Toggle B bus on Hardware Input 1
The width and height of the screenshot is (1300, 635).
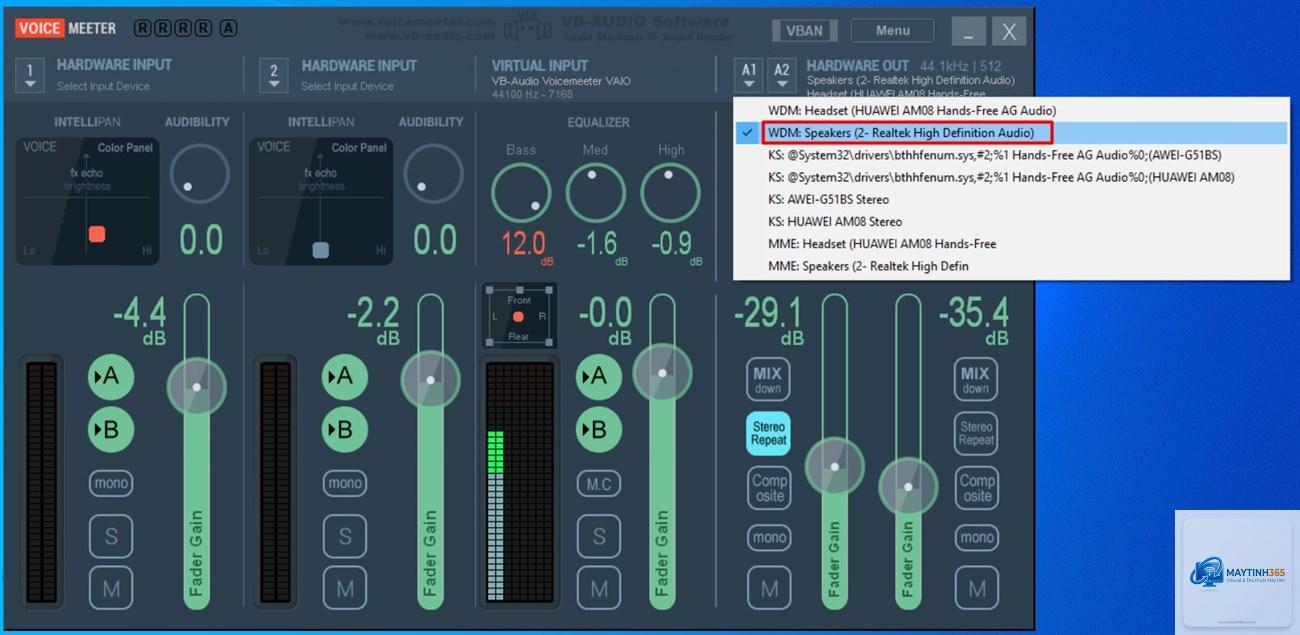click(111, 429)
